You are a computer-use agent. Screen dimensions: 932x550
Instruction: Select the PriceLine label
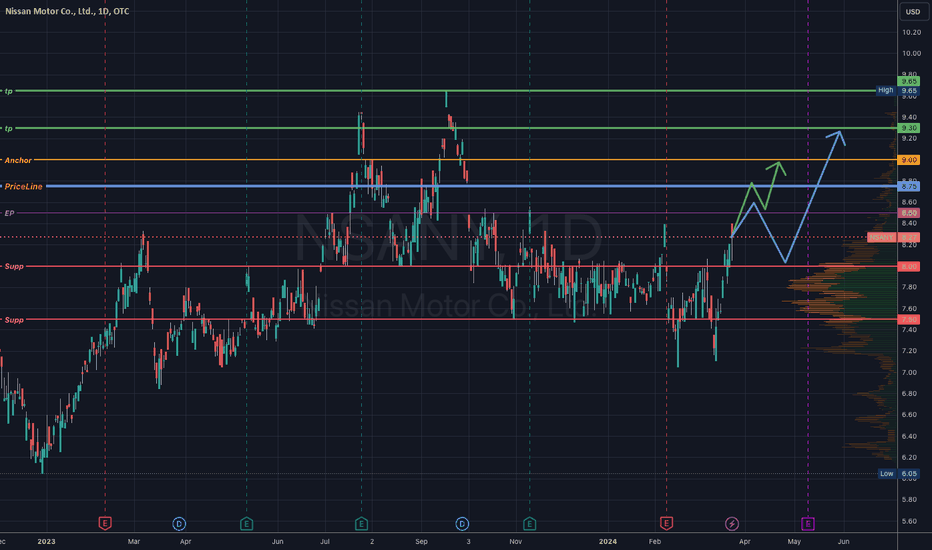(x=24, y=186)
